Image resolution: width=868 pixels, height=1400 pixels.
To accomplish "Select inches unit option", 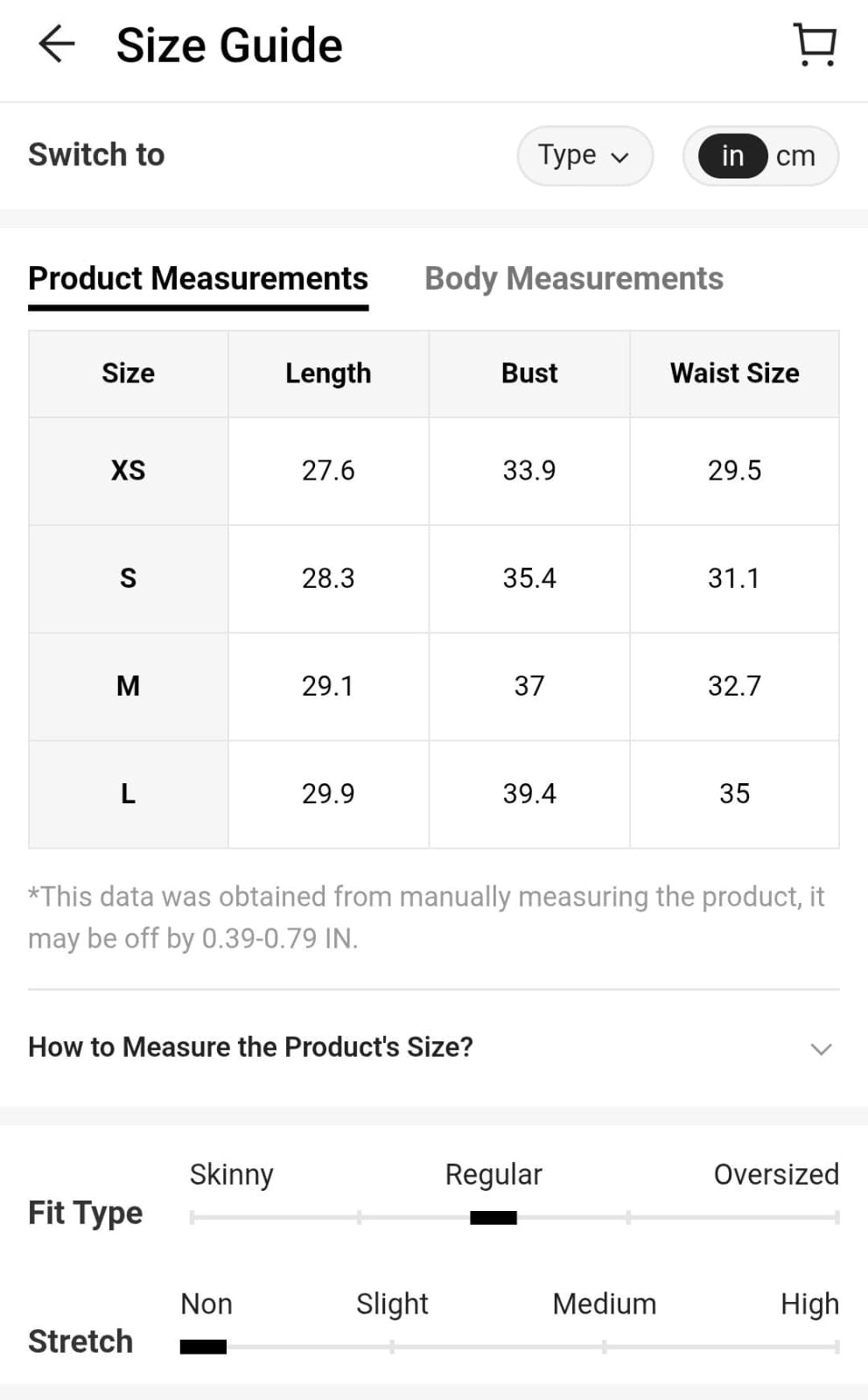I will 732,156.
